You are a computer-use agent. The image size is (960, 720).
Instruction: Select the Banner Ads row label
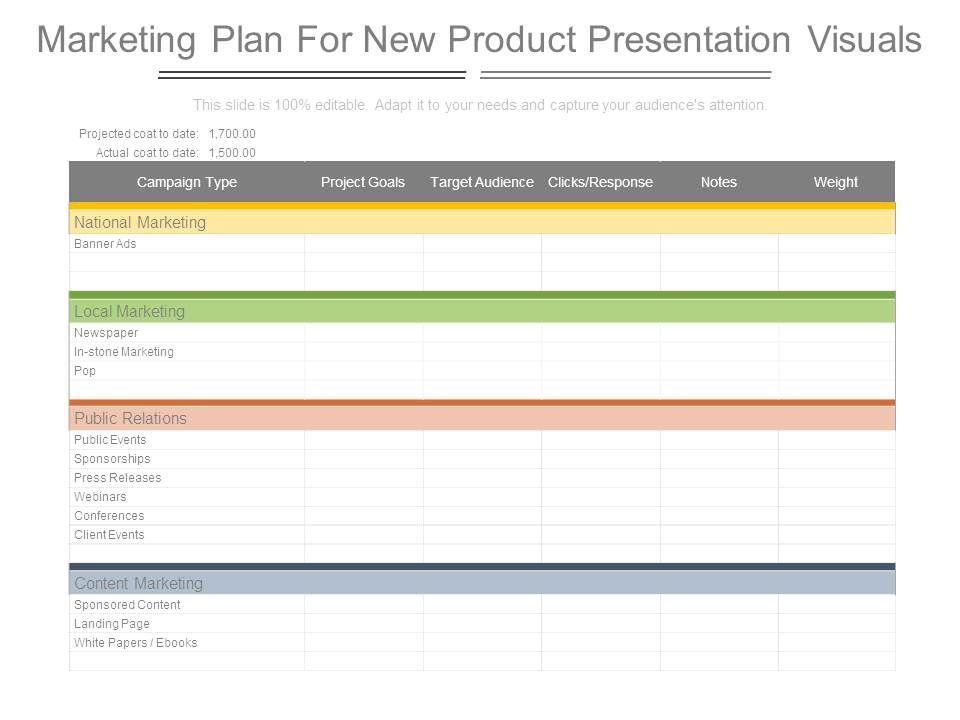[x=105, y=244]
